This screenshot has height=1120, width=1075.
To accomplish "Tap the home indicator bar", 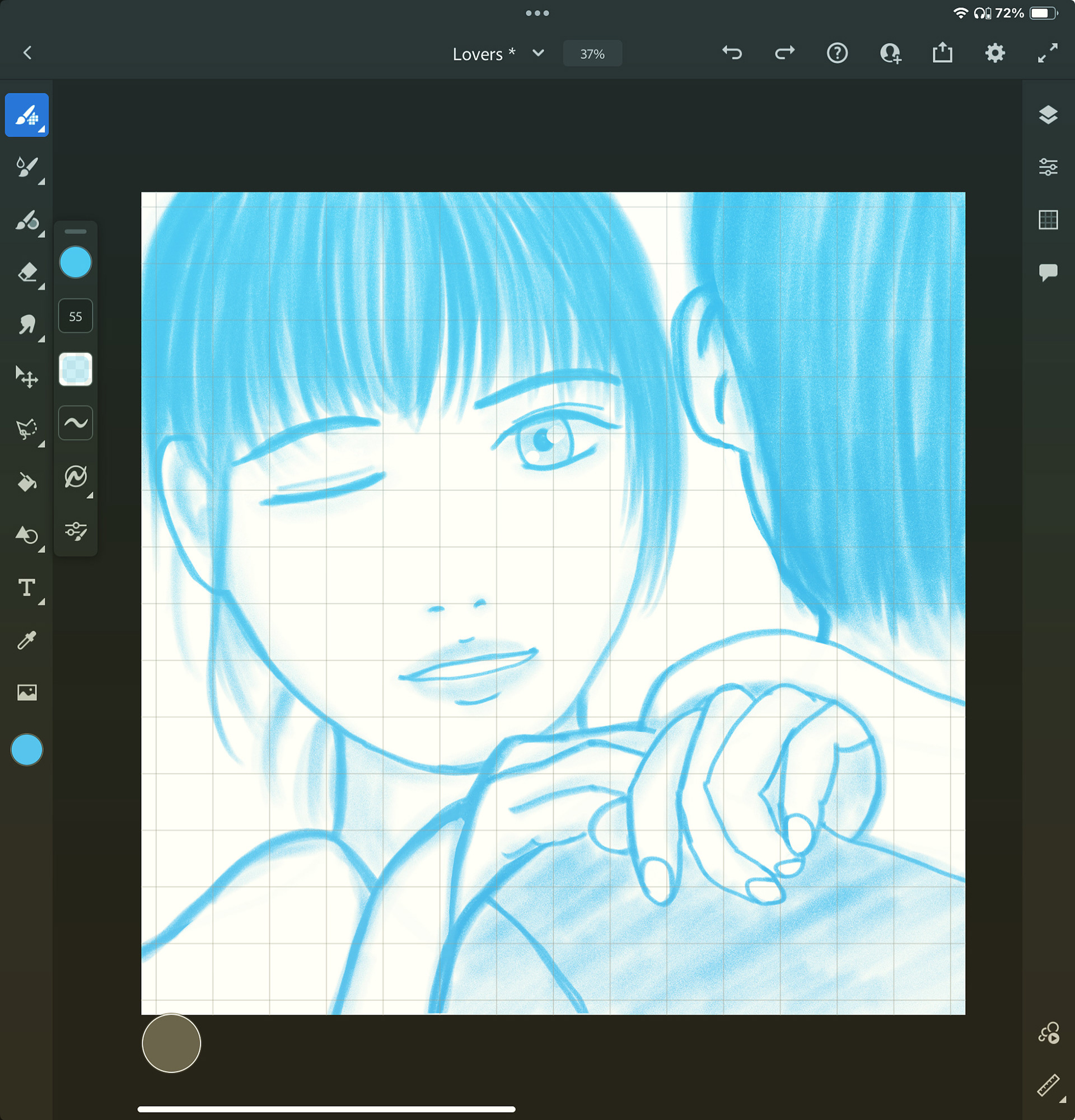I will [326, 1109].
